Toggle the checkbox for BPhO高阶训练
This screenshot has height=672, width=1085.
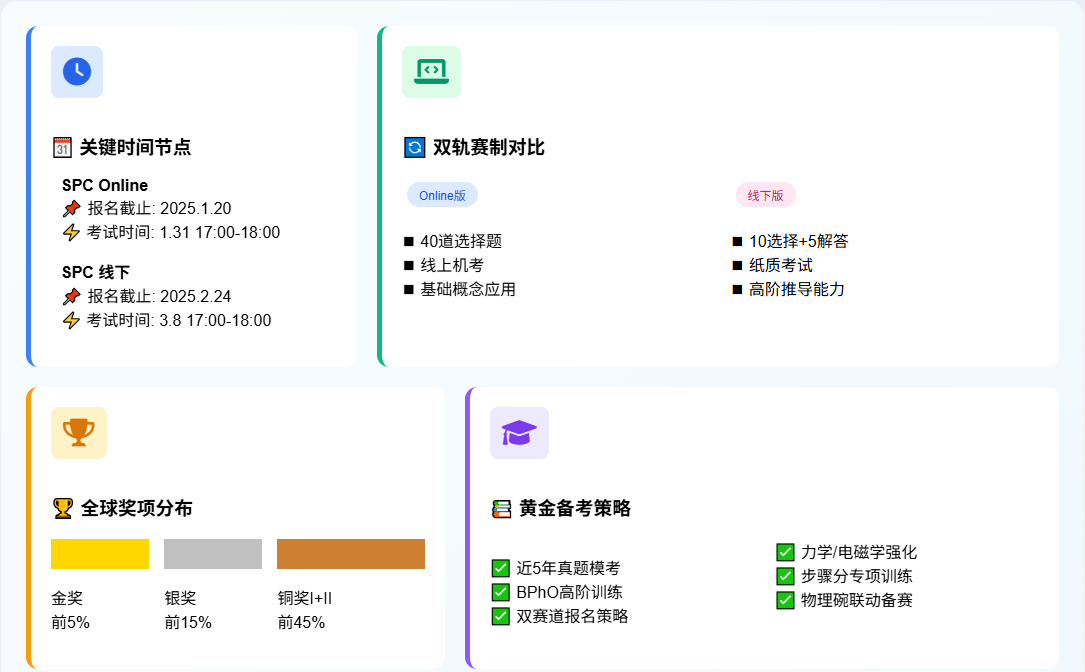tap(501, 592)
